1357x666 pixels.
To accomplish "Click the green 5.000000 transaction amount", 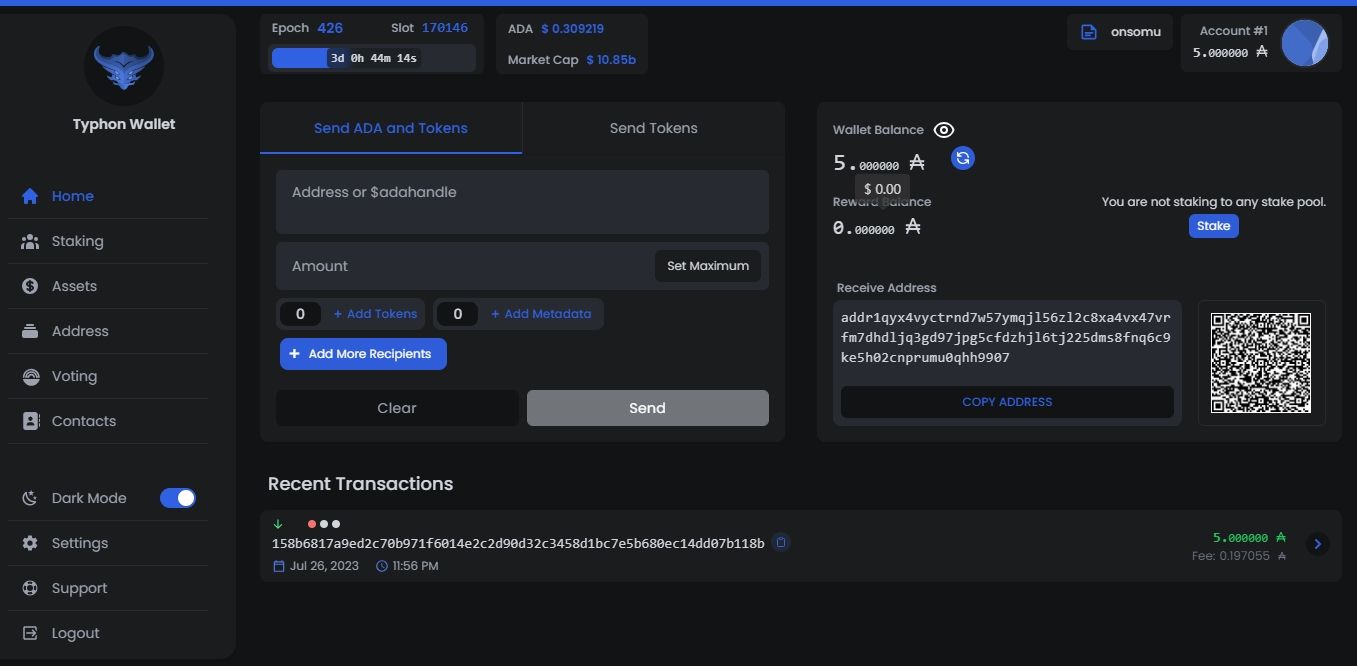I will coord(1240,538).
